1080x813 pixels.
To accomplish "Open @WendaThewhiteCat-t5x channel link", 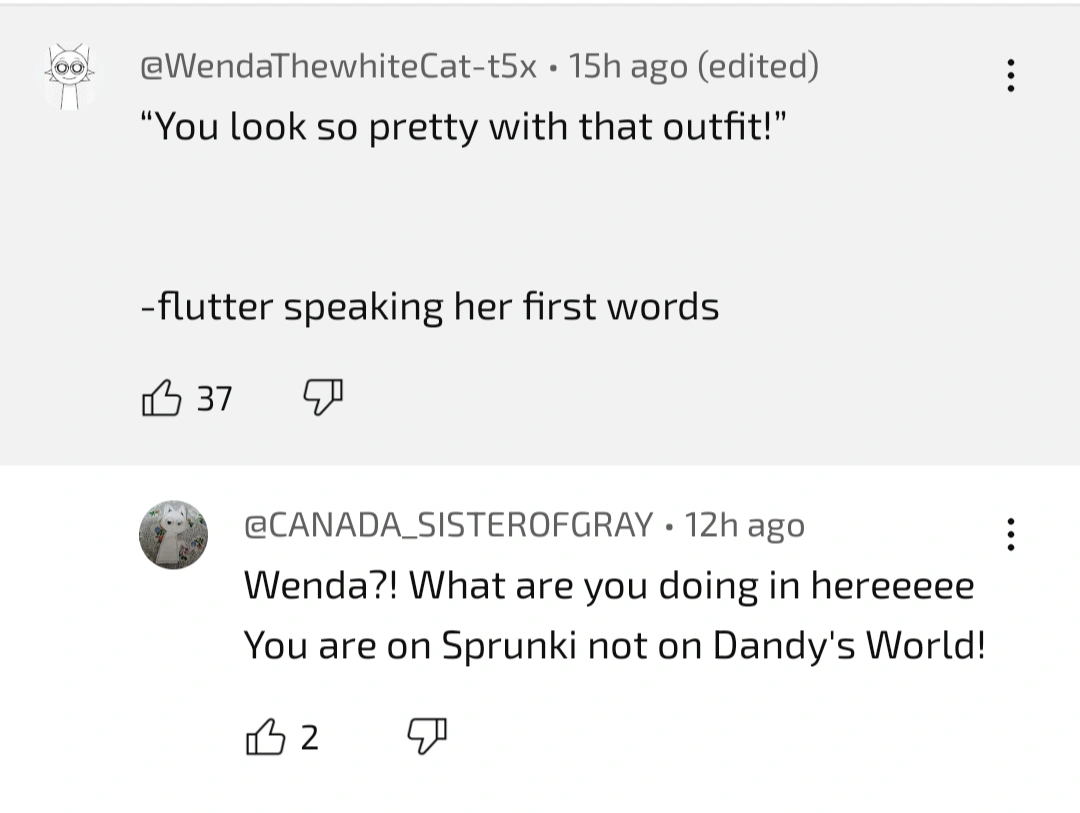I will (337, 68).
